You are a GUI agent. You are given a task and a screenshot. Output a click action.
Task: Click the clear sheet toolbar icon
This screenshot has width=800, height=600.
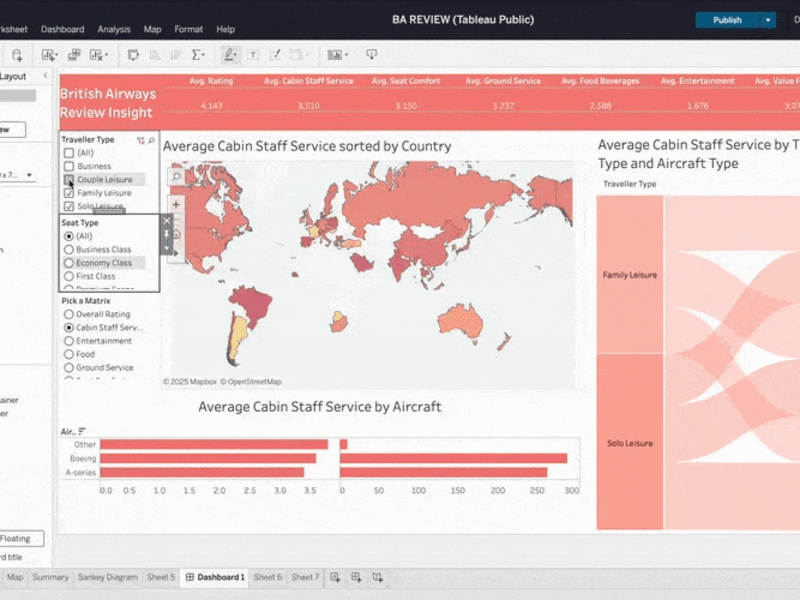(98, 55)
